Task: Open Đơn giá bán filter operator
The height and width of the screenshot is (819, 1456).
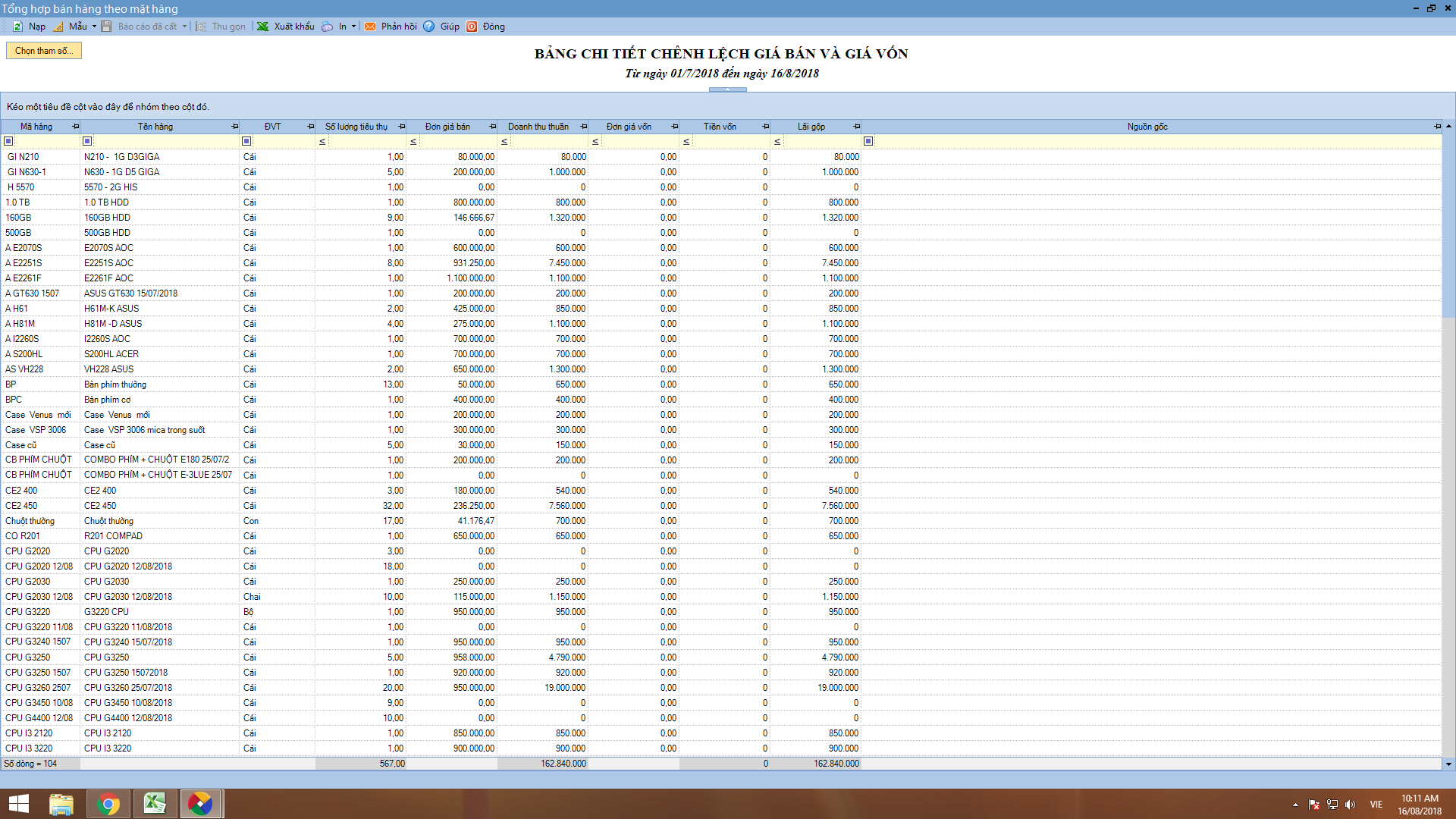Action: (x=413, y=142)
